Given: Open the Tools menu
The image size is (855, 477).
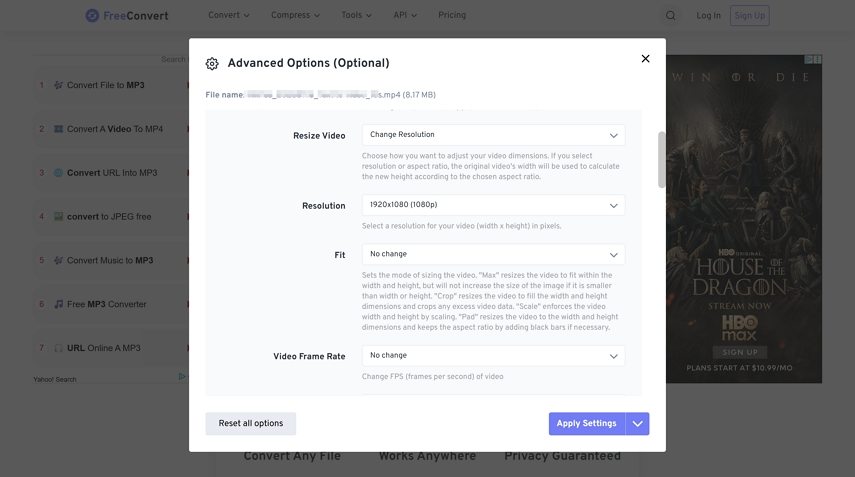Looking at the screenshot, I should point(357,15).
